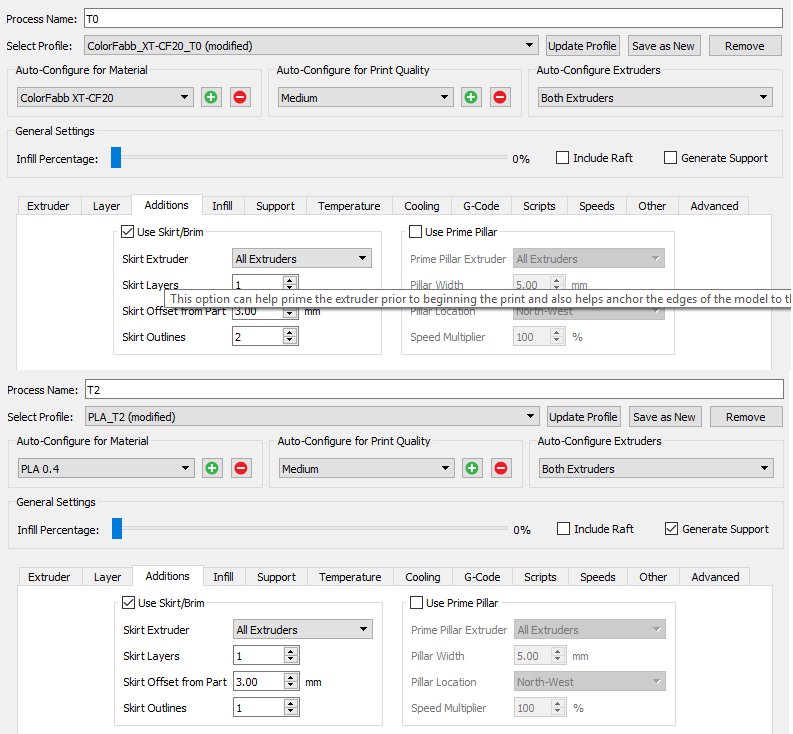Click Remove for T0 profile
Screen dimensions: 793x734
coord(745,46)
